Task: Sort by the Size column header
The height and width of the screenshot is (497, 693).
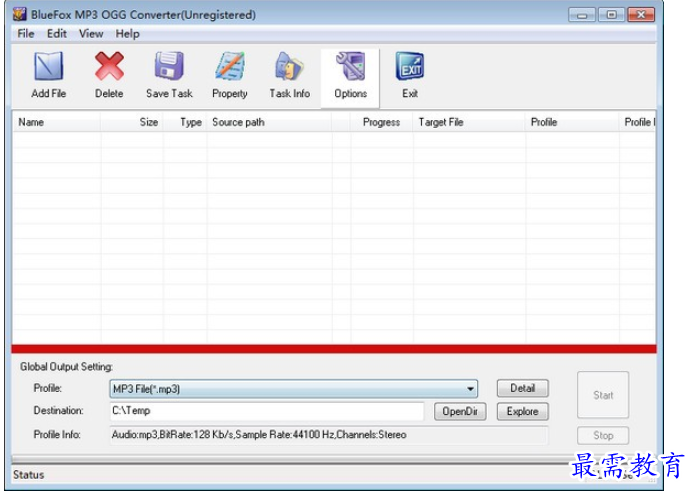Action: [x=132, y=122]
